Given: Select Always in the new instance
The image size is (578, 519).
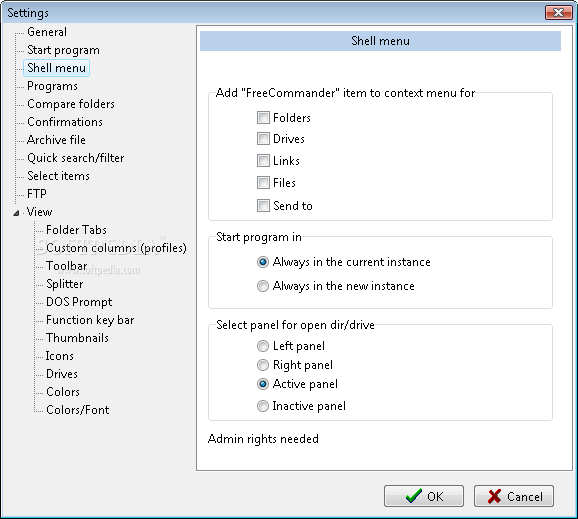Looking at the screenshot, I should point(262,286).
